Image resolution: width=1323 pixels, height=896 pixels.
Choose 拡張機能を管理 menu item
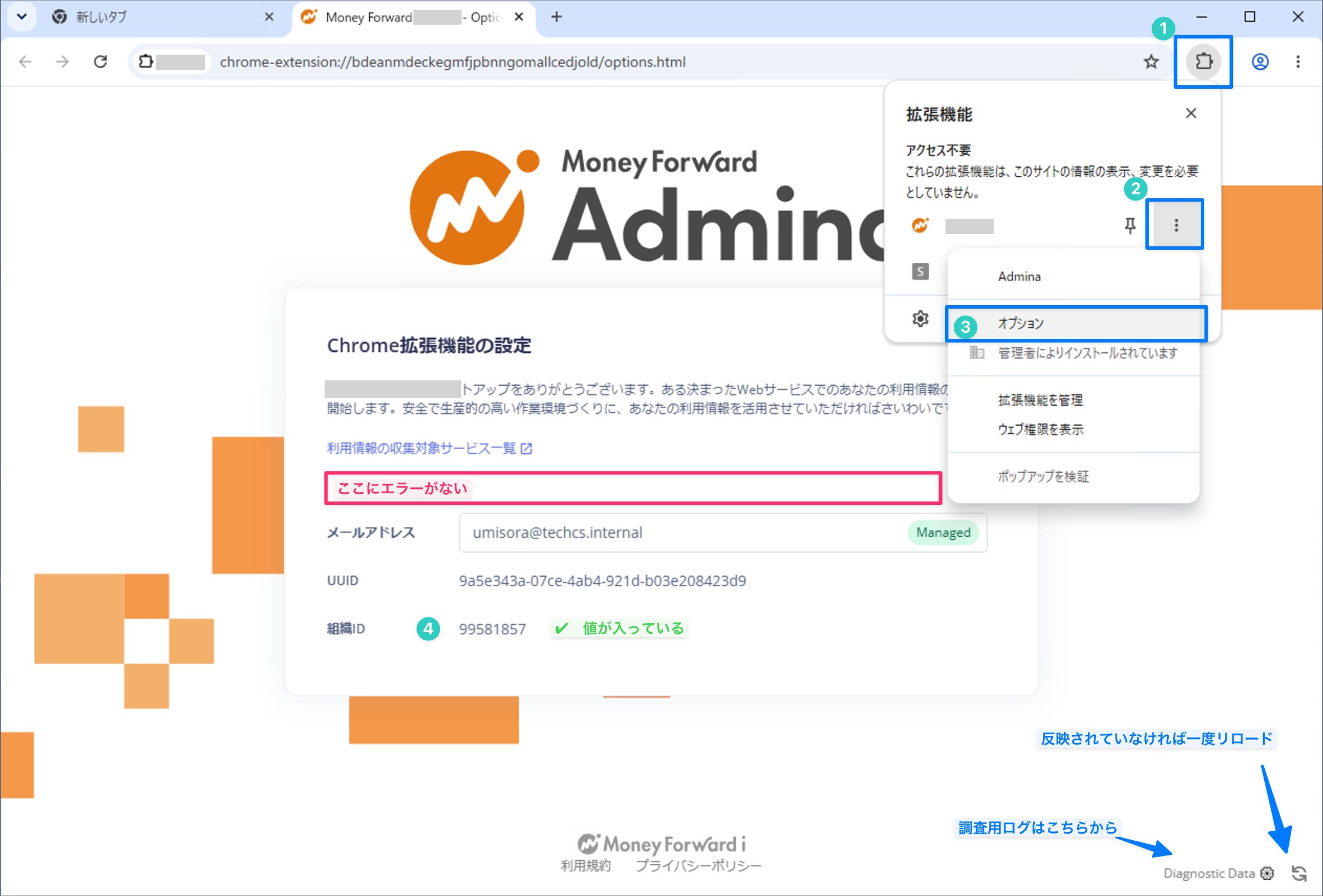[1074, 400]
